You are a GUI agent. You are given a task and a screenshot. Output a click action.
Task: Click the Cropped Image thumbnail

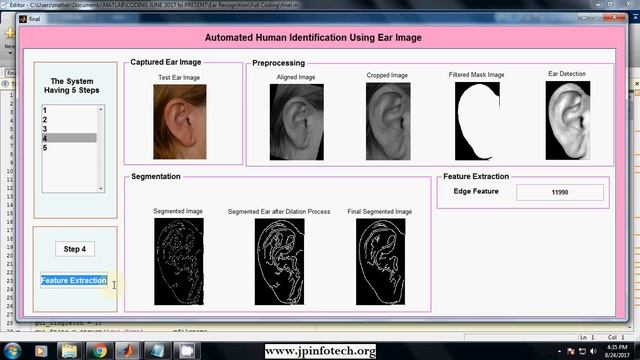pos(388,121)
